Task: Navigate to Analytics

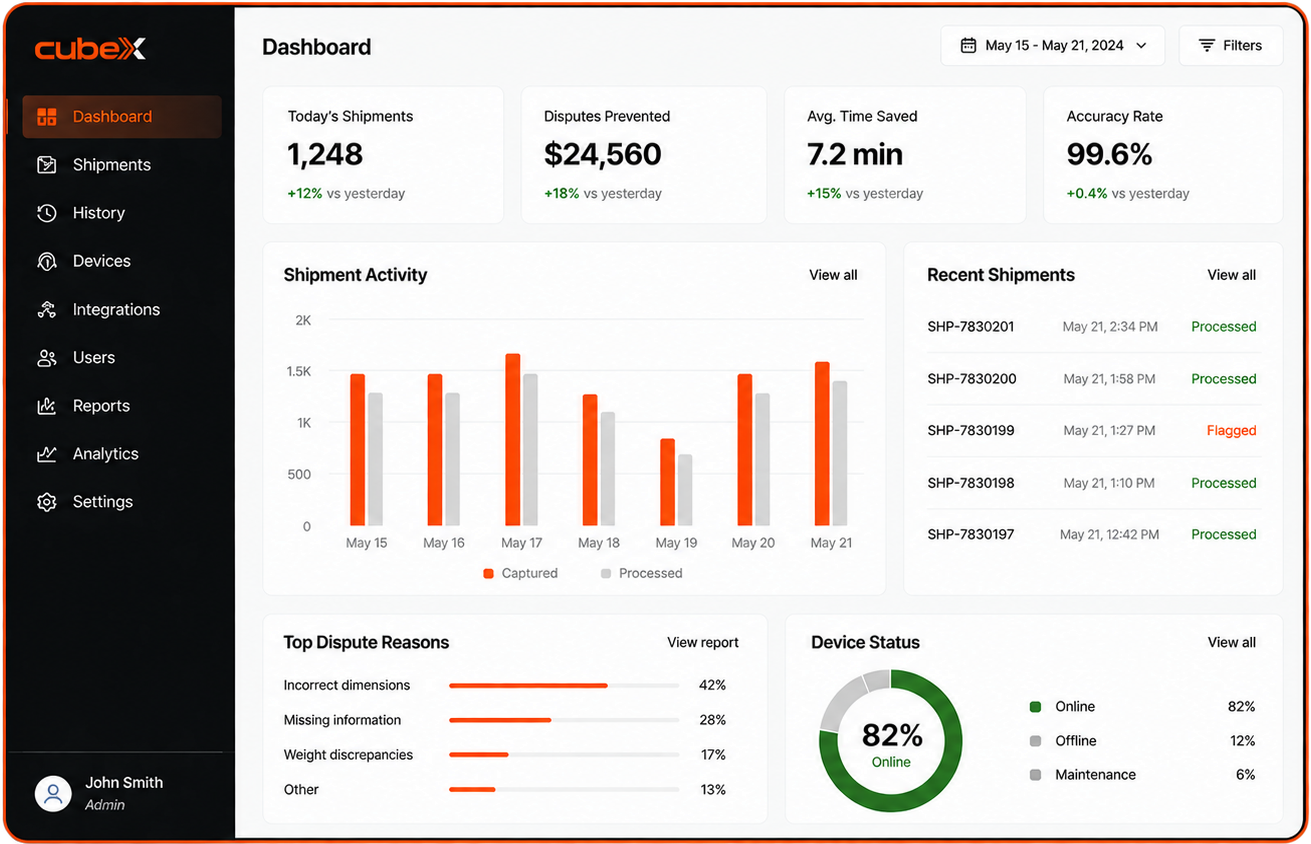Action: click(x=122, y=454)
